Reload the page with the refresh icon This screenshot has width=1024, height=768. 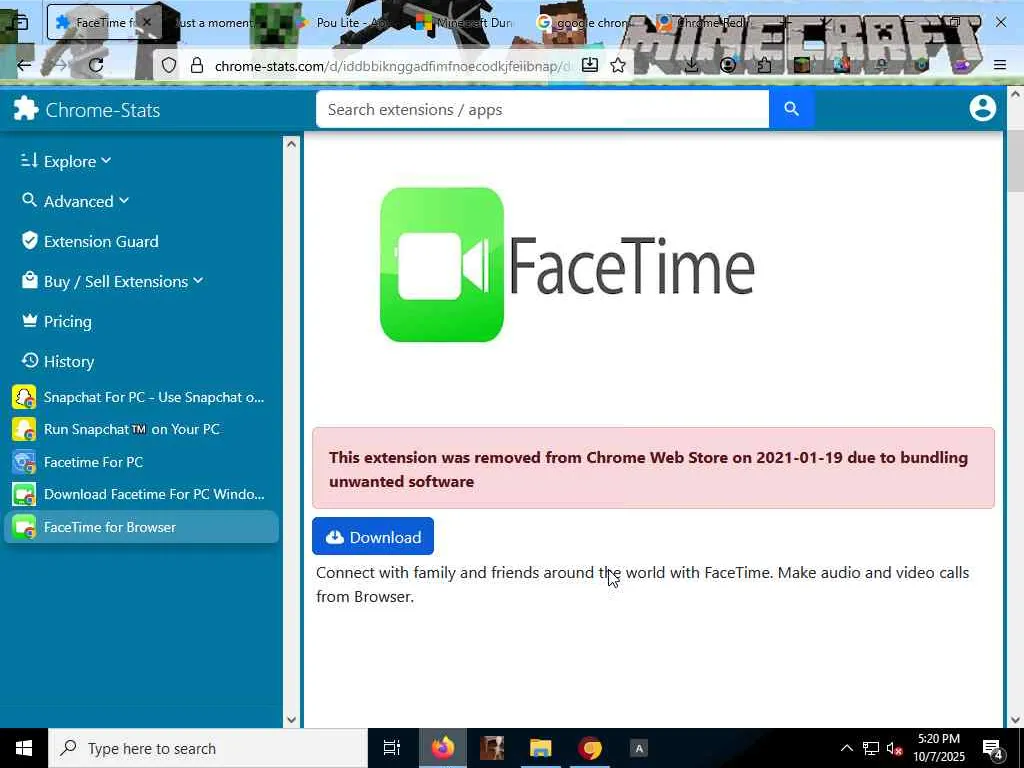coord(96,65)
